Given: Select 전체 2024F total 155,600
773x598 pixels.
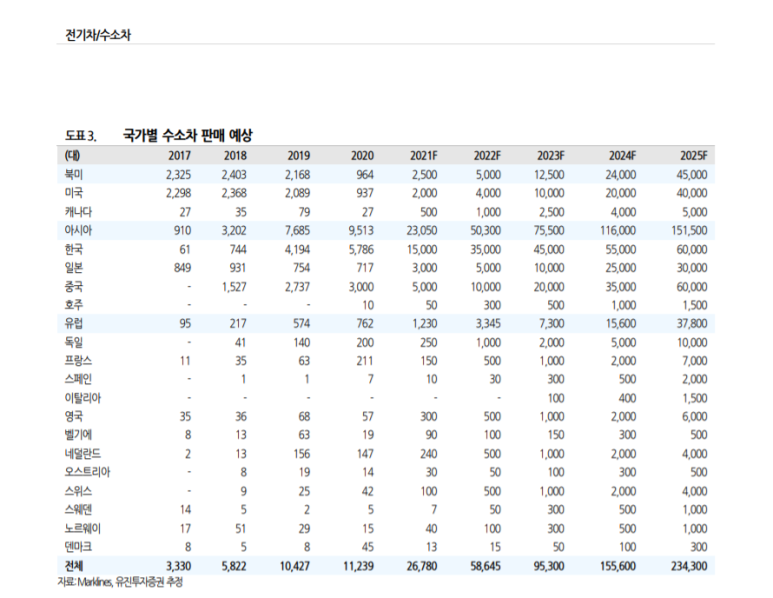Looking at the screenshot, I should [618, 566].
